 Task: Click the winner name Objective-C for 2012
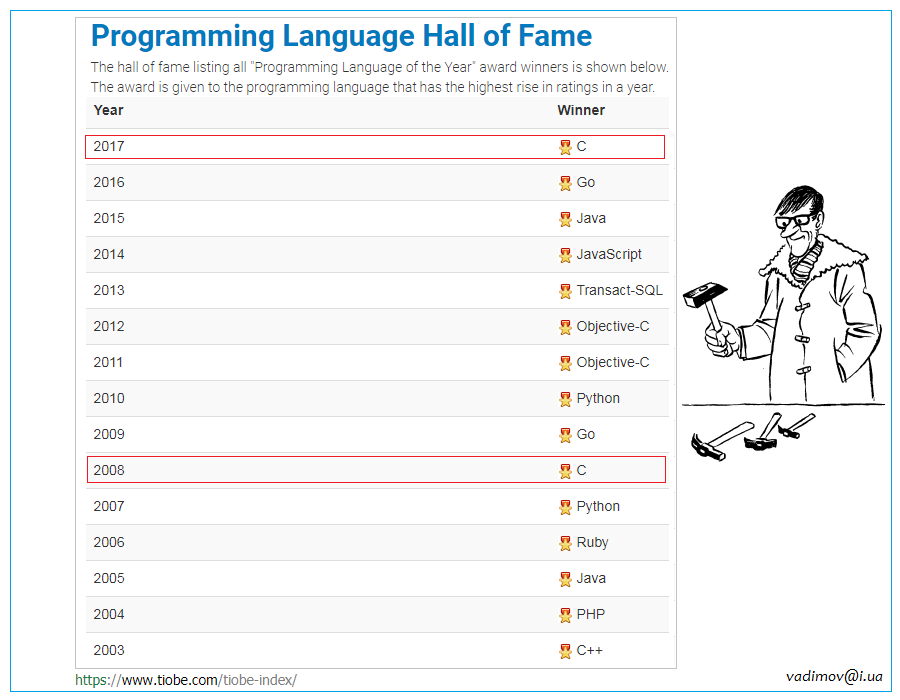point(613,326)
